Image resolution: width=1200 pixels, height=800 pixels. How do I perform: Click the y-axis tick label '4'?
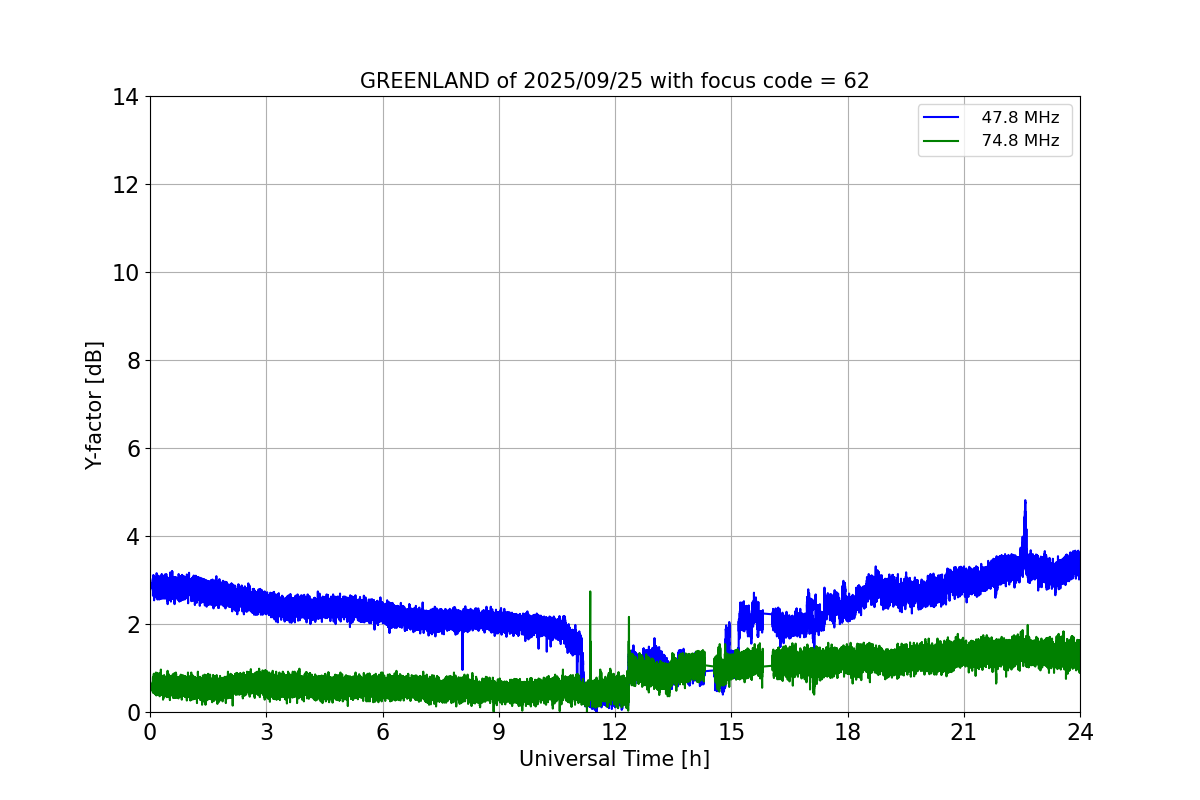pyautogui.click(x=131, y=537)
